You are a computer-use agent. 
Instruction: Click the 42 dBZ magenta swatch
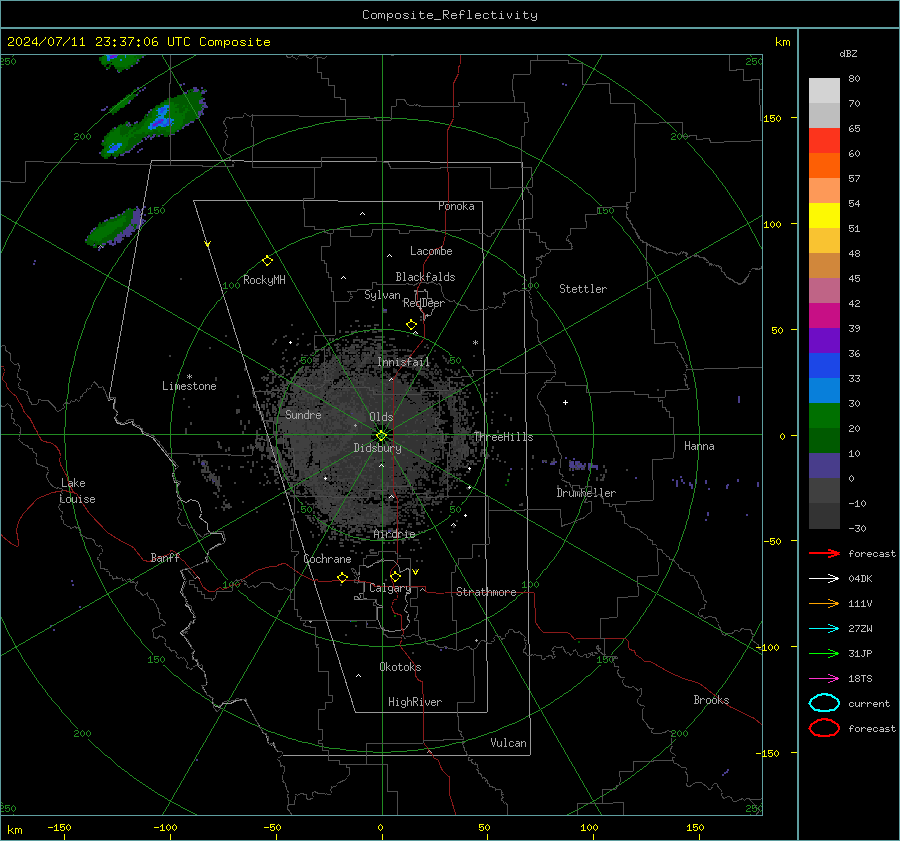pyautogui.click(x=824, y=316)
